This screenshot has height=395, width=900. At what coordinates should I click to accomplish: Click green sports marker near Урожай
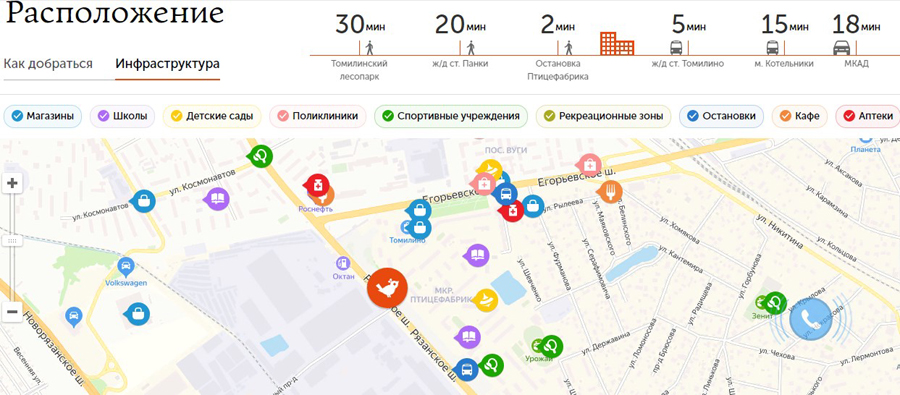point(551,346)
